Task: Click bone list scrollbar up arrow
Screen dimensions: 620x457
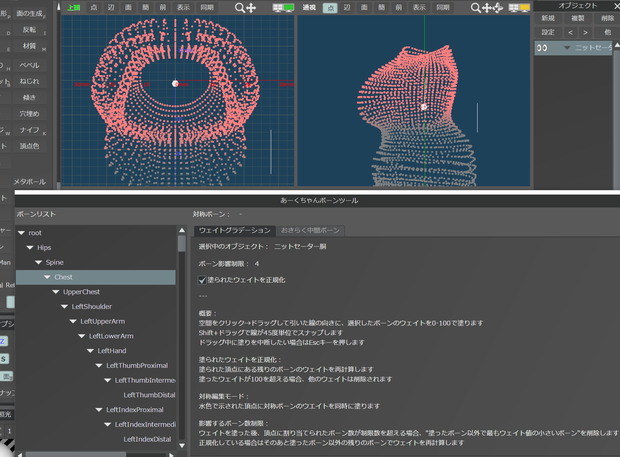Action: (182, 230)
